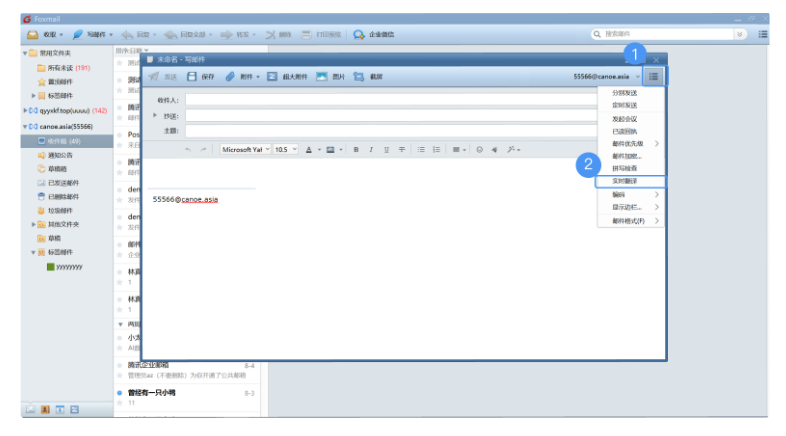Image resolution: width=786 pixels, height=436 pixels.
Task: Open the attachment dropdown arrow
Action: [258, 77]
